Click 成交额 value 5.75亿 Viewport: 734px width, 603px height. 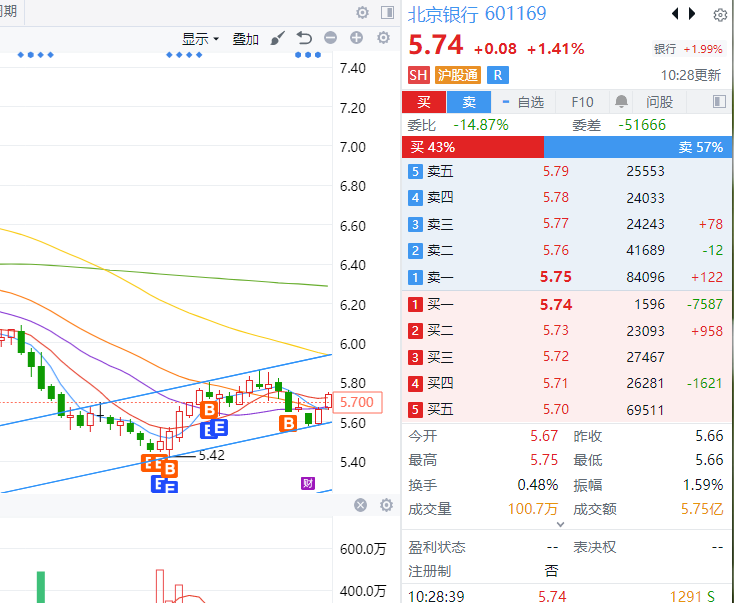click(702, 508)
